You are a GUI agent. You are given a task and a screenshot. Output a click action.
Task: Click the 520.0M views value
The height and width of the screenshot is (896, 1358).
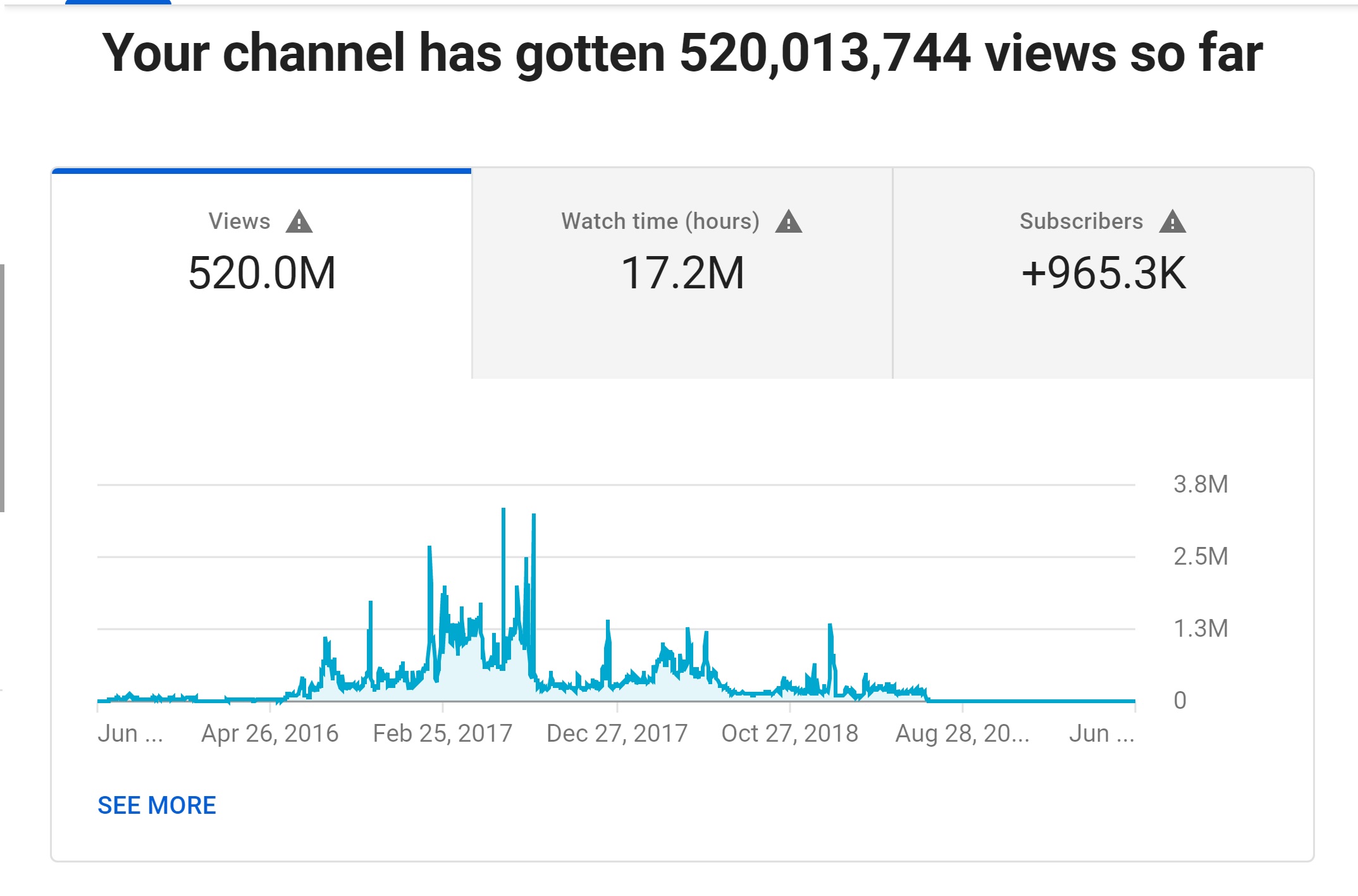pyautogui.click(x=262, y=273)
